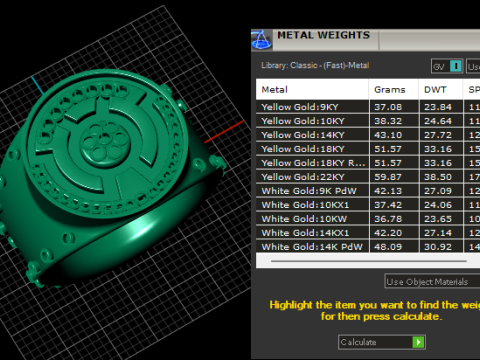The image size is (480, 360).
Task: Click the 27.72 DWT cell
Action: (441, 135)
